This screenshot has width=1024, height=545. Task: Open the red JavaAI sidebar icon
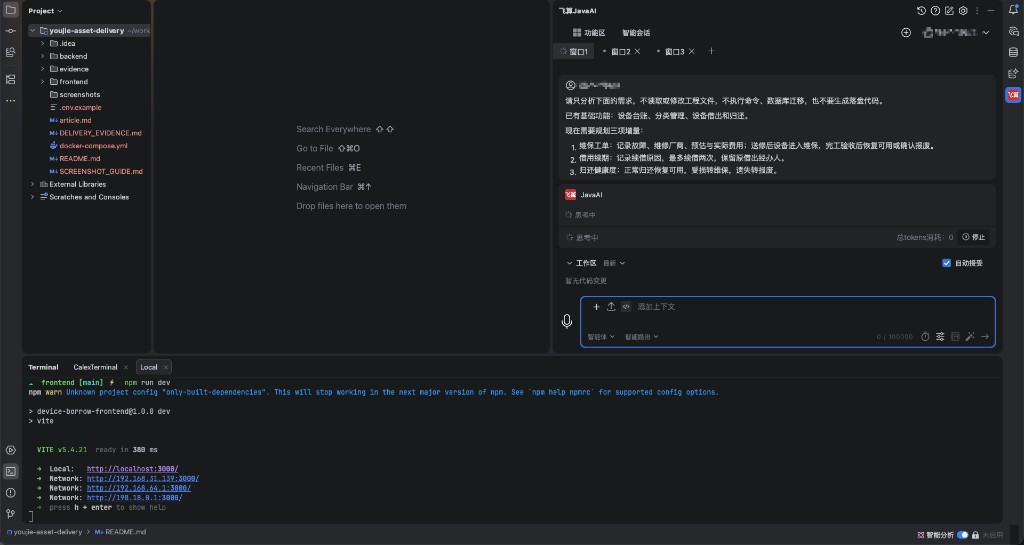click(x=1013, y=95)
